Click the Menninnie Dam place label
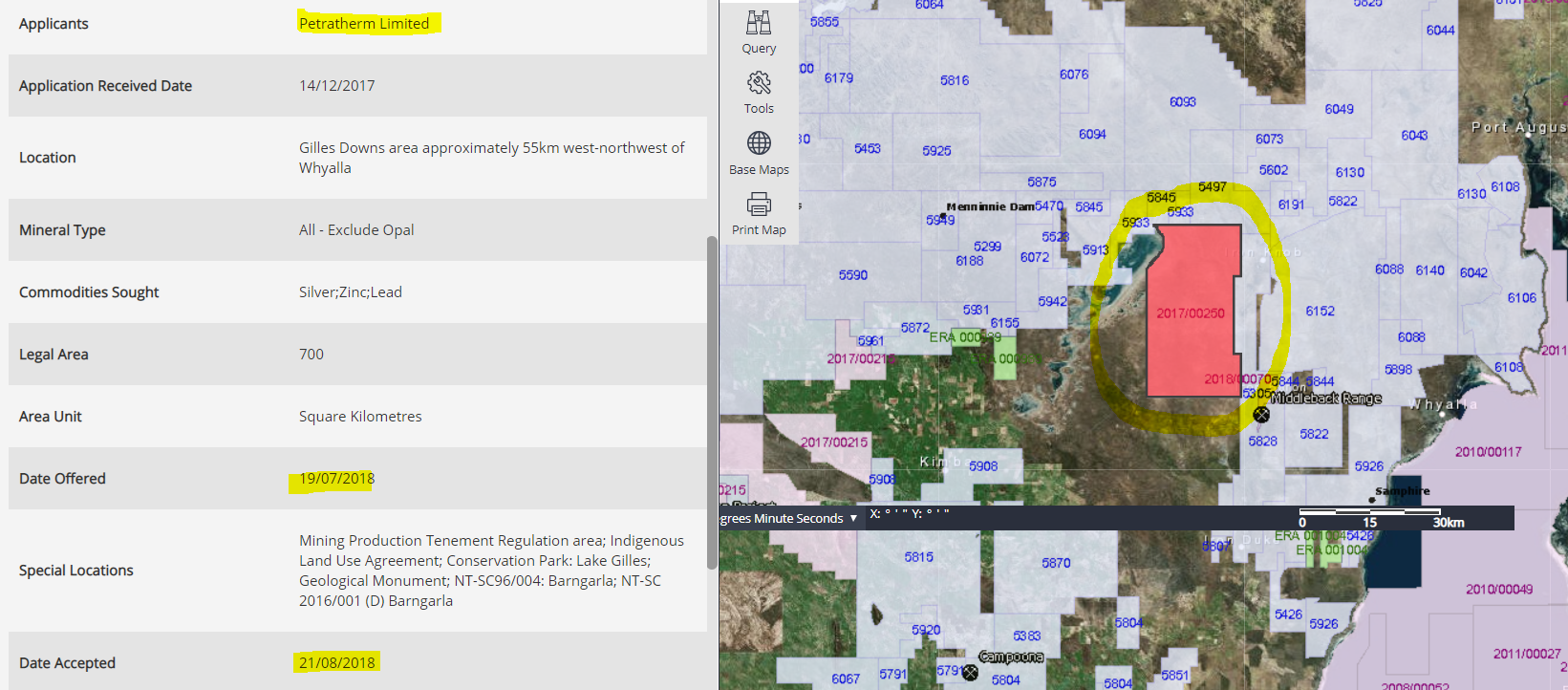The image size is (1568, 690). [990, 206]
